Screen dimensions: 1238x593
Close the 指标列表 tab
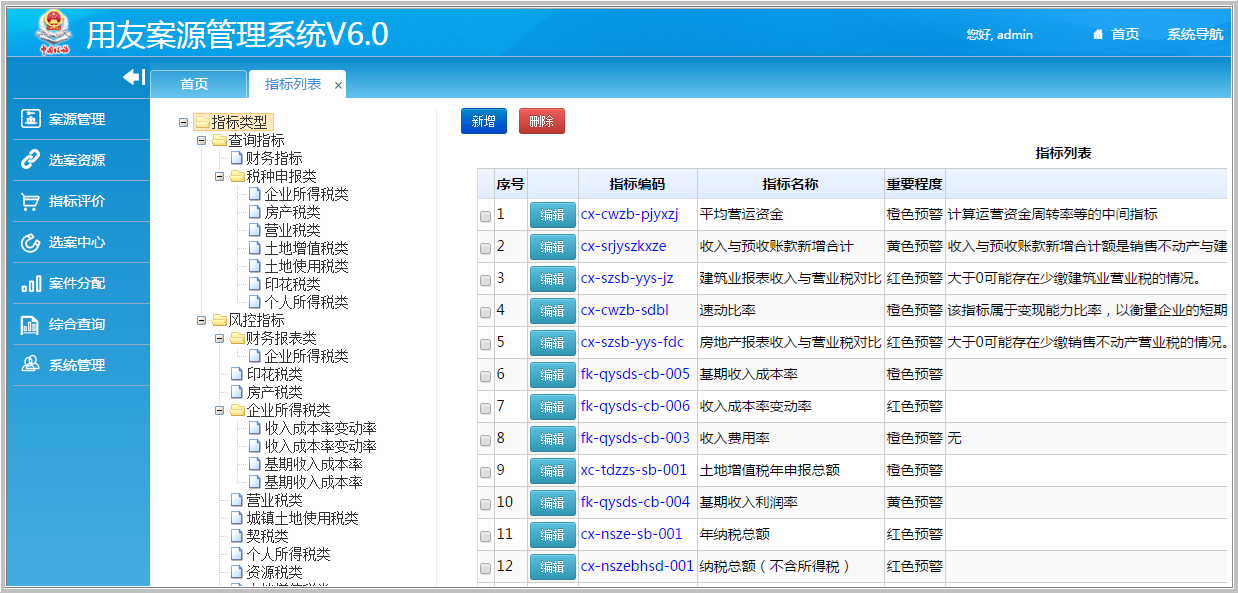tap(338, 86)
